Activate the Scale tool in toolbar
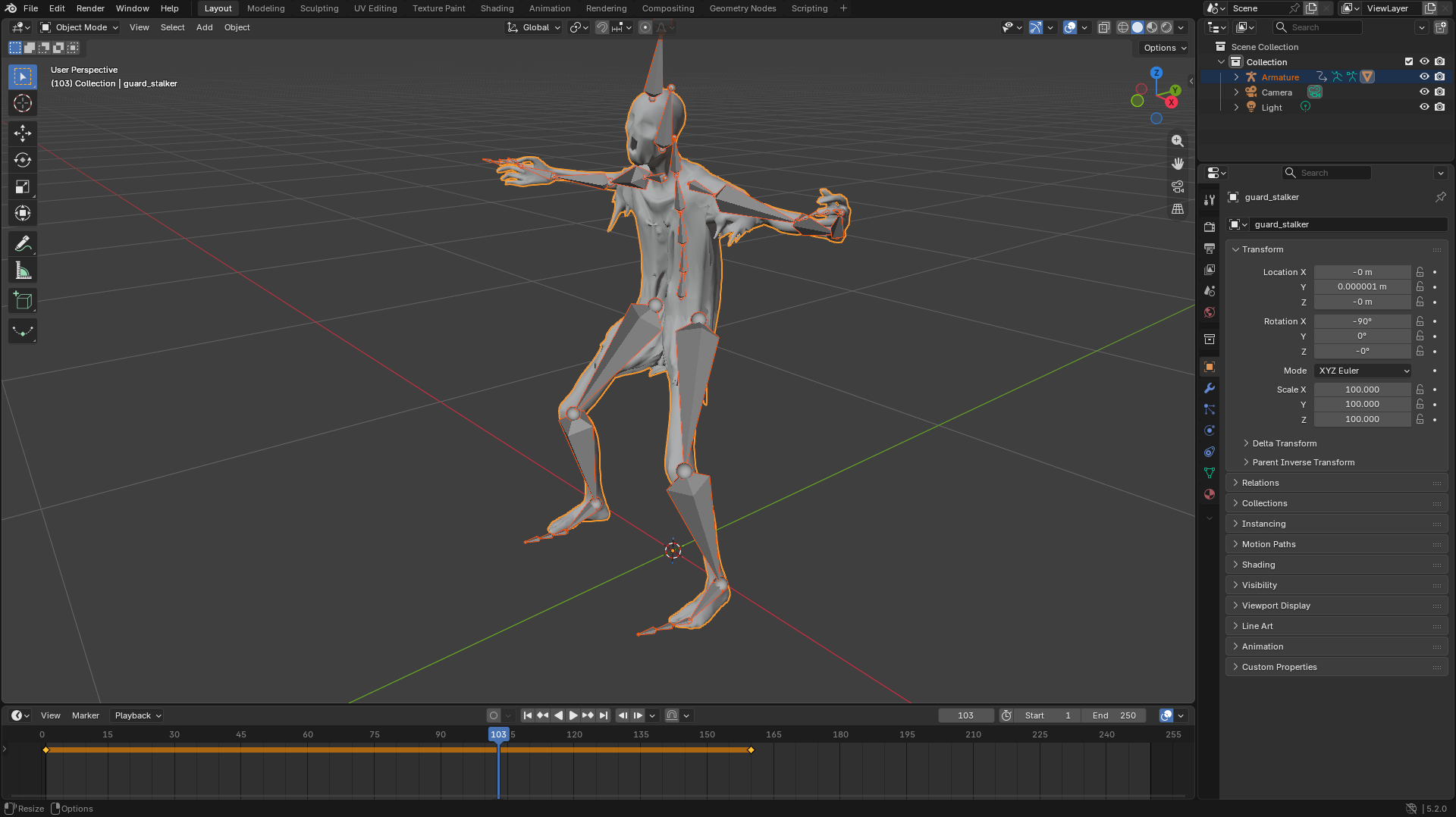Viewport: 1456px width, 817px height. pos(23,186)
